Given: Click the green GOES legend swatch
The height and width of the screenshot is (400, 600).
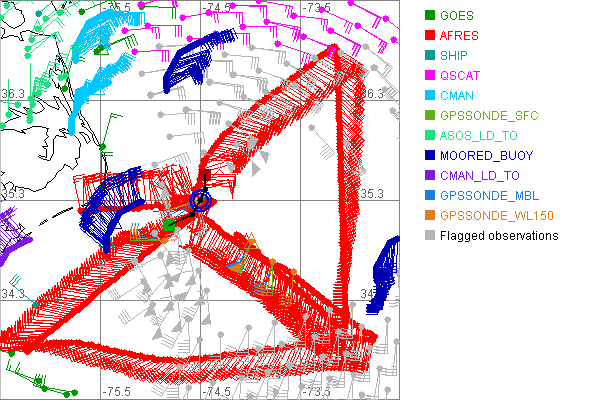Looking at the screenshot, I should tap(430, 16).
